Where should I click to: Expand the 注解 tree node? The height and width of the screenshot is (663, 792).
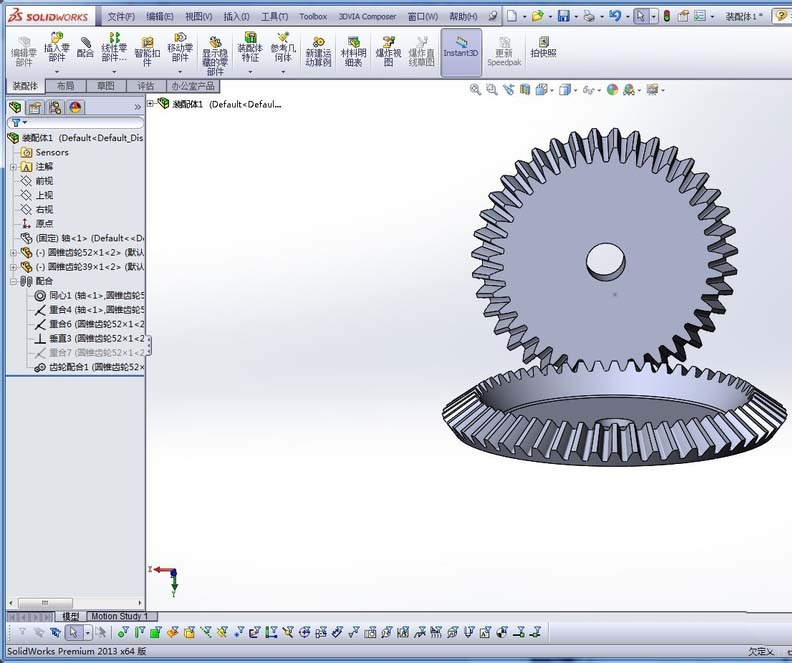click(13, 167)
